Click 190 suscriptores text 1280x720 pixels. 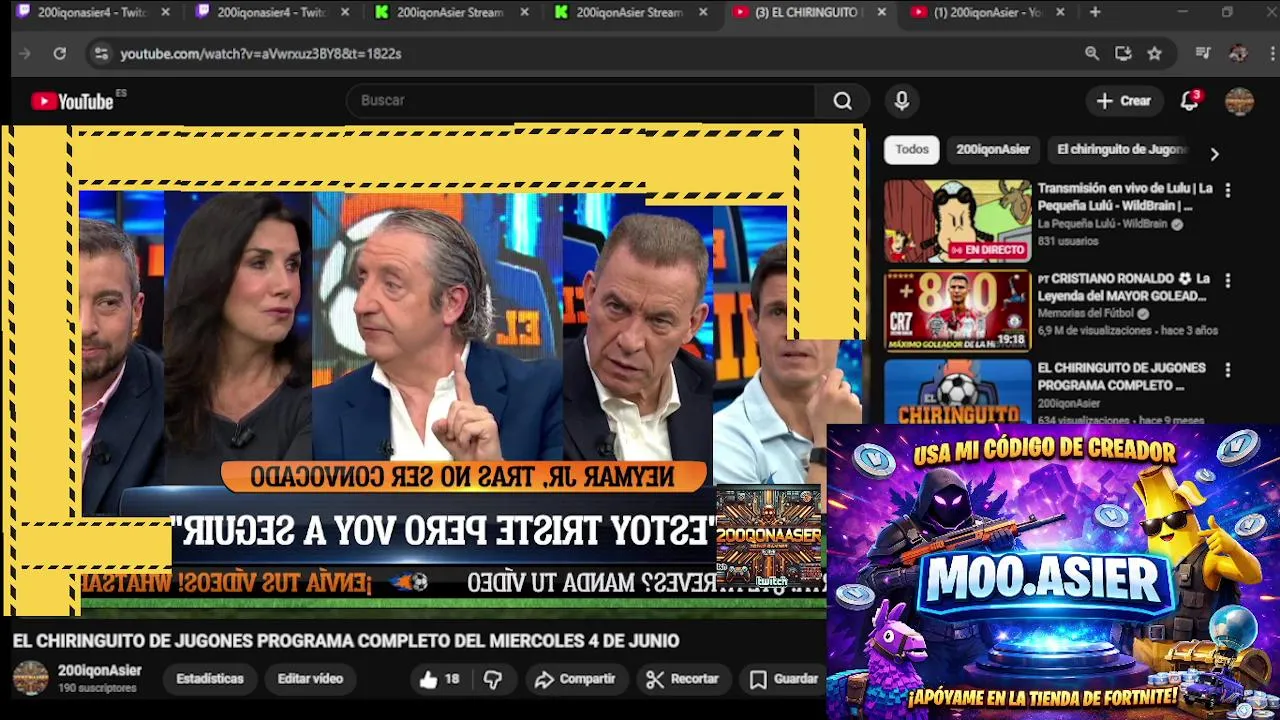pos(97,689)
